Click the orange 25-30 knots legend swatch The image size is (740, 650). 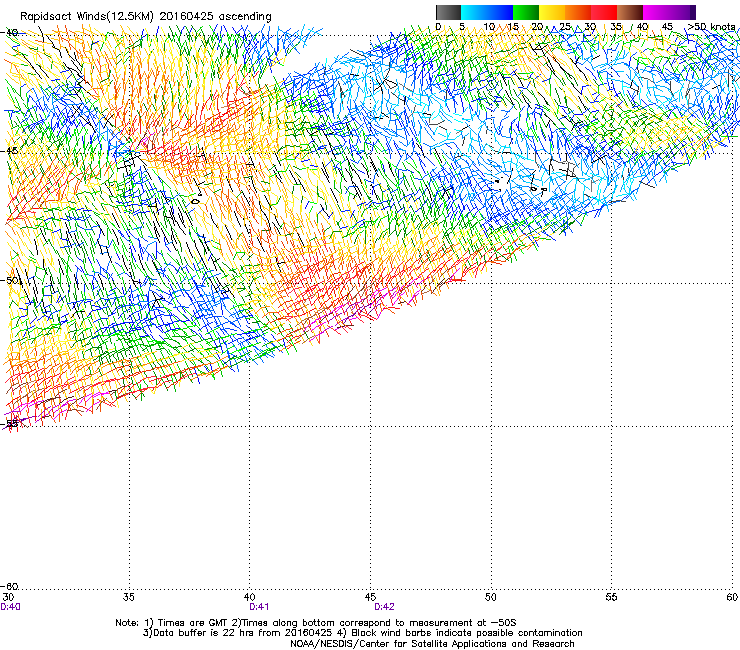[x=578, y=12]
